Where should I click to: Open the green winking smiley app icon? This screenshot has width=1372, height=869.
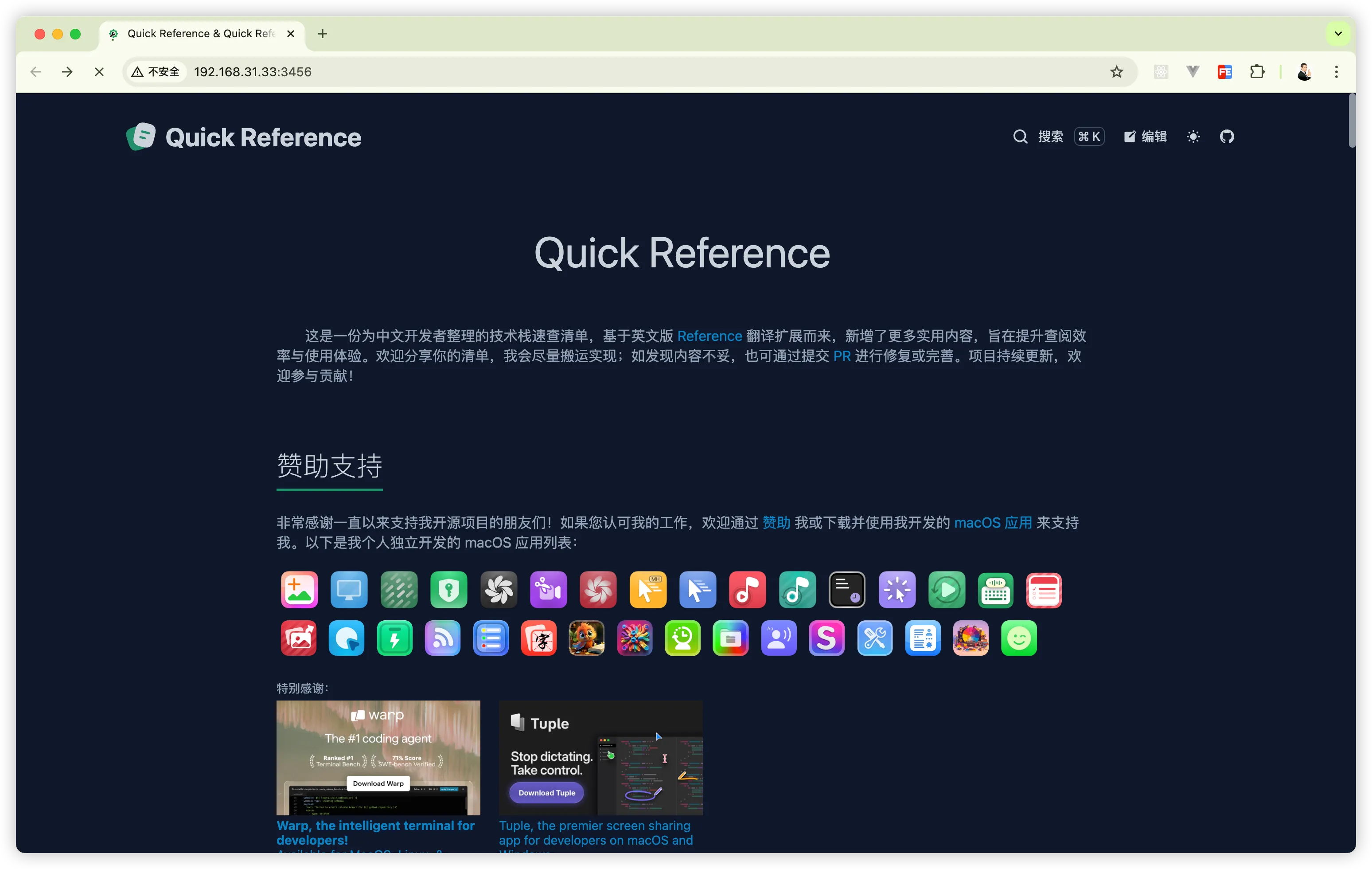[x=1019, y=638]
